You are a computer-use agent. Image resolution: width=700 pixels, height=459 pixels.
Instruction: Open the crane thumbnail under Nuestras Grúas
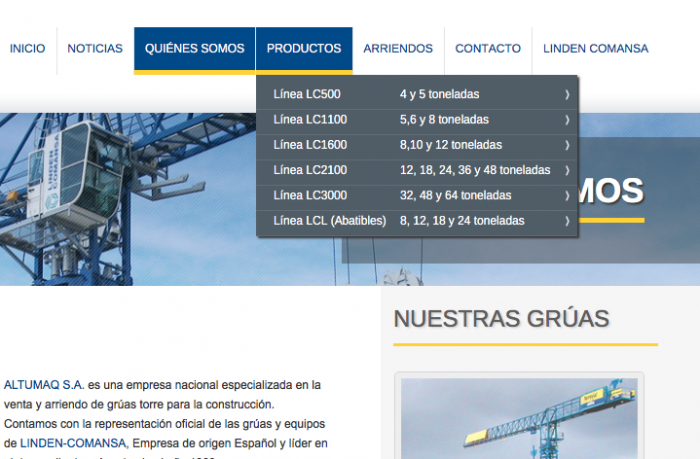point(519,420)
